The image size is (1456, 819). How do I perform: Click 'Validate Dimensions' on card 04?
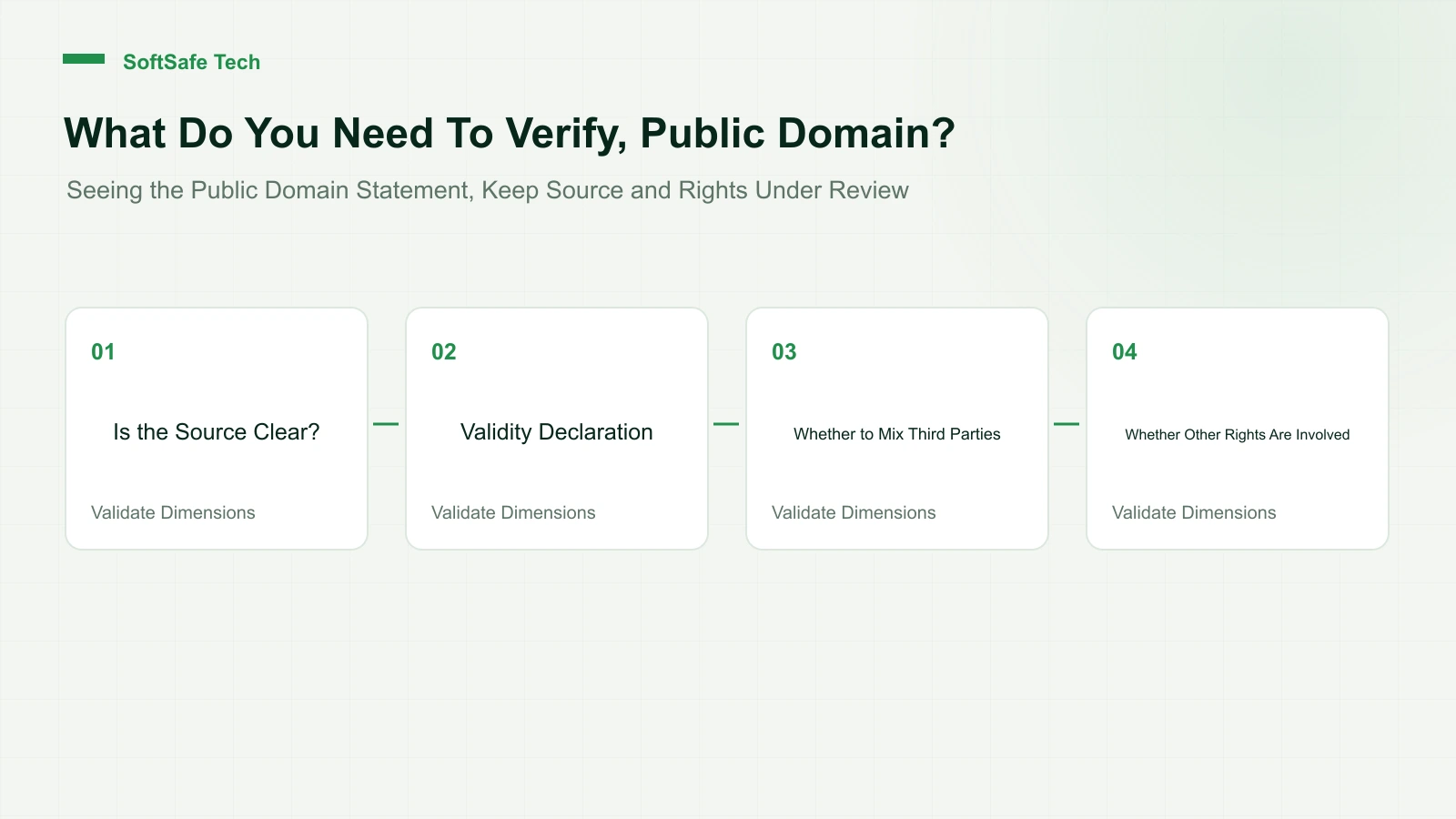(1194, 512)
